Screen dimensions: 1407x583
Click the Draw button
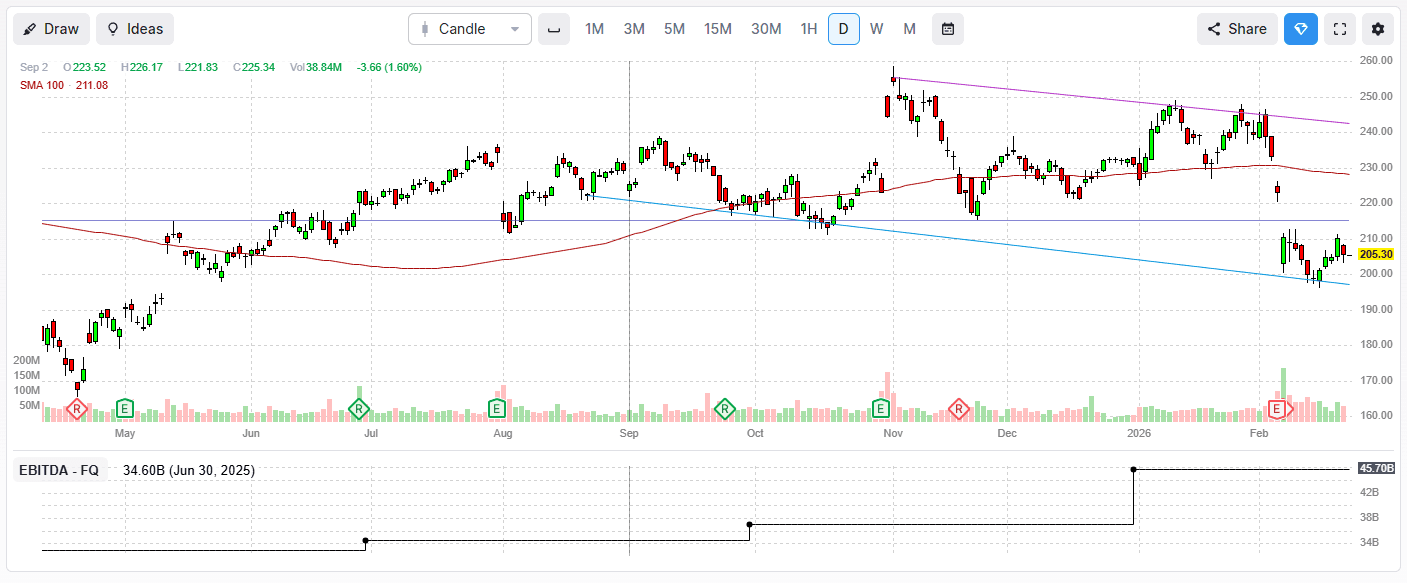click(x=51, y=28)
